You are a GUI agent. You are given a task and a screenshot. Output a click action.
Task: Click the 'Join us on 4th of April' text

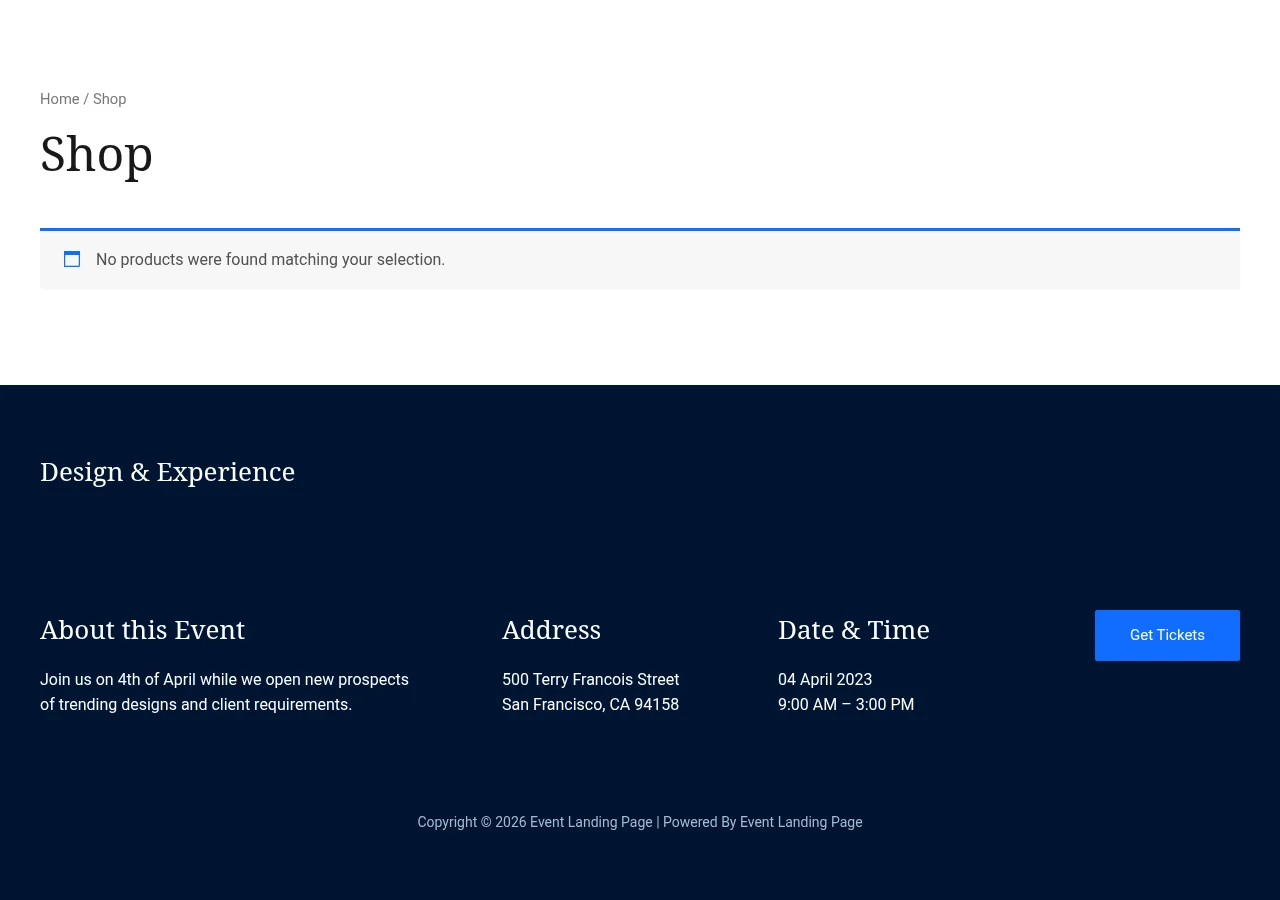(x=224, y=692)
